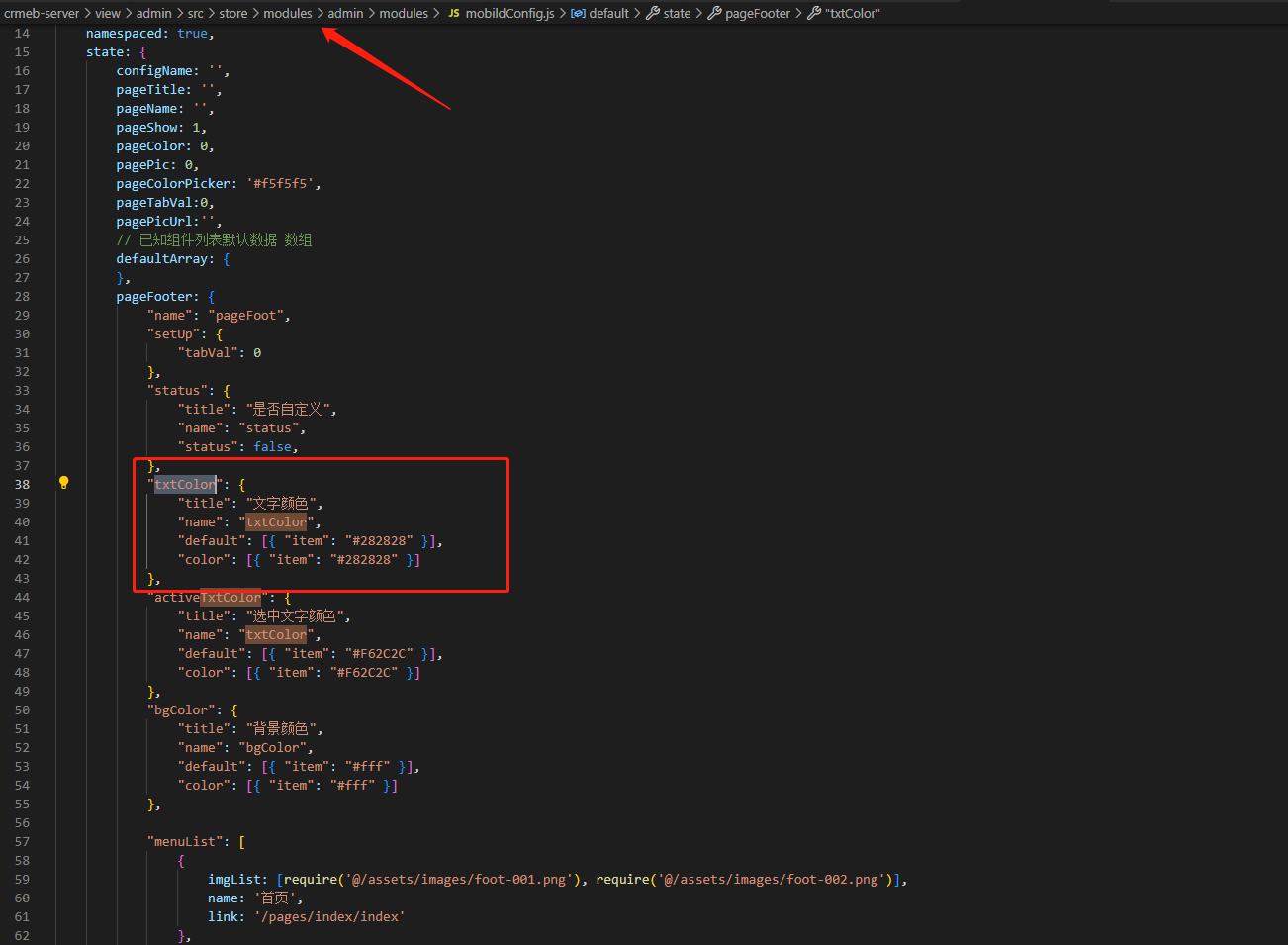Click the 'pageShow: 1' line
The width and height of the screenshot is (1288, 945).
pos(161,127)
